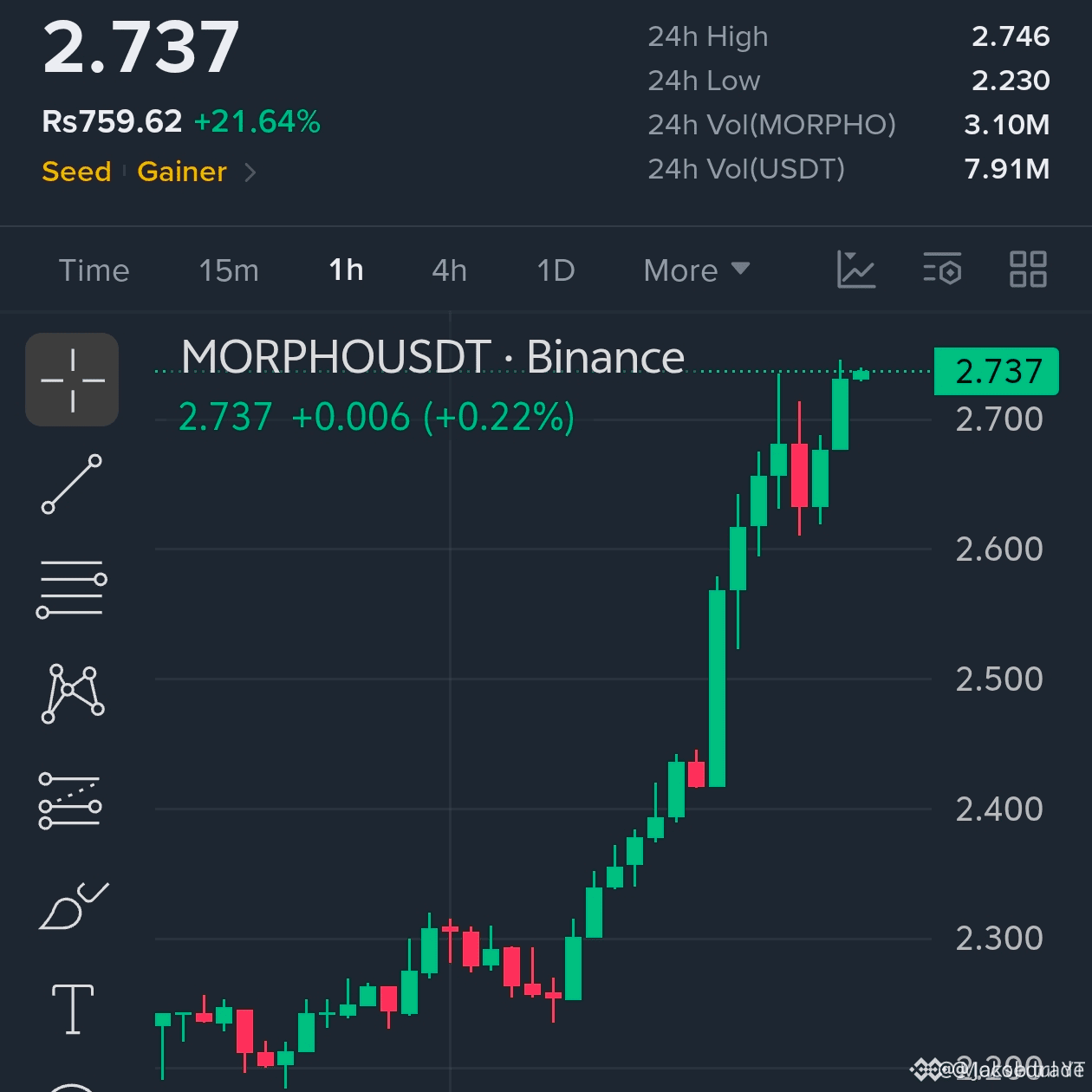This screenshot has height=1092, width=1092.
Task: Select the brush drawing tool
Action: [x=74, y=906]
